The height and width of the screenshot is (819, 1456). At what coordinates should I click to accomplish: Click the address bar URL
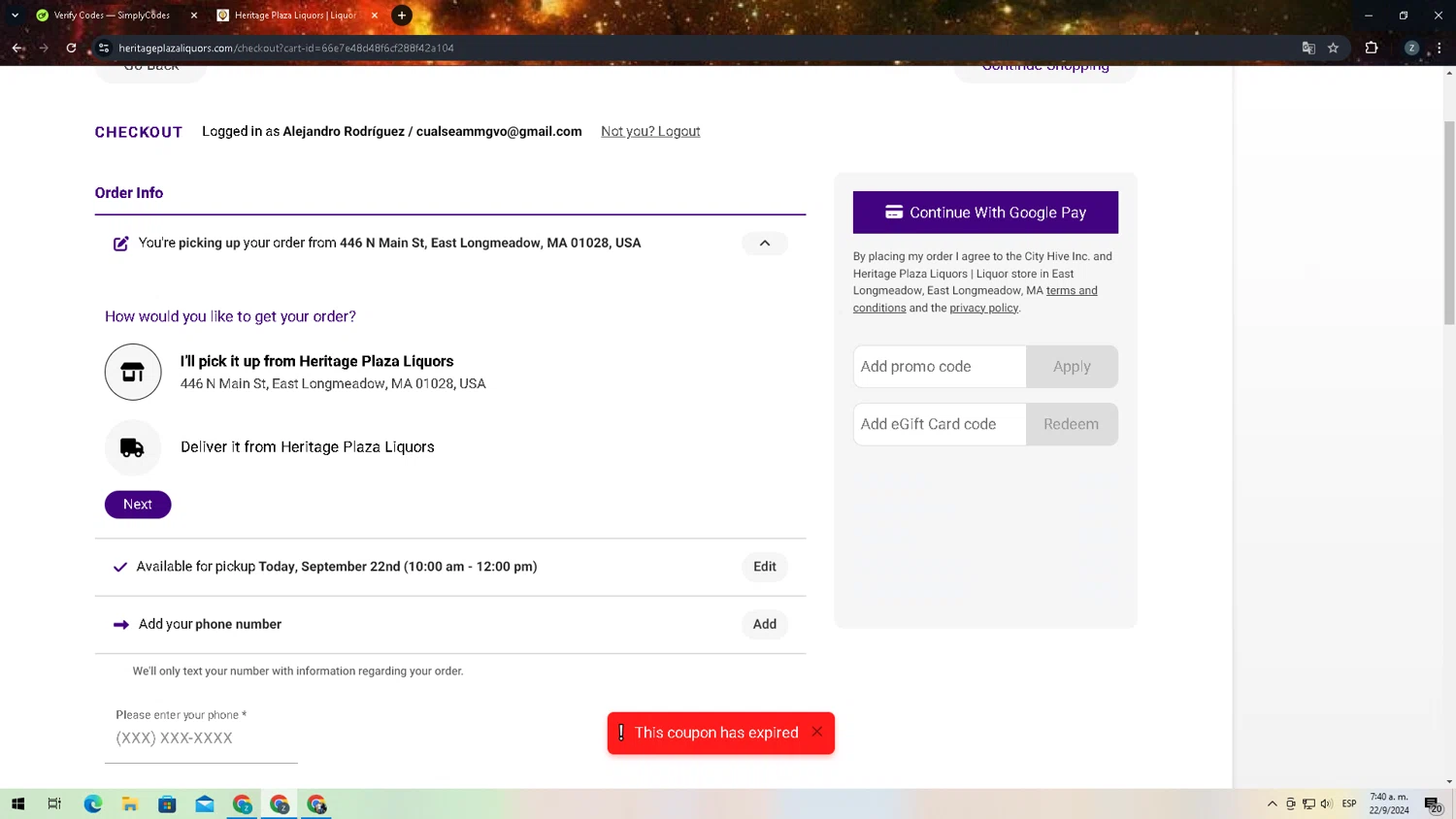[286, 49]
